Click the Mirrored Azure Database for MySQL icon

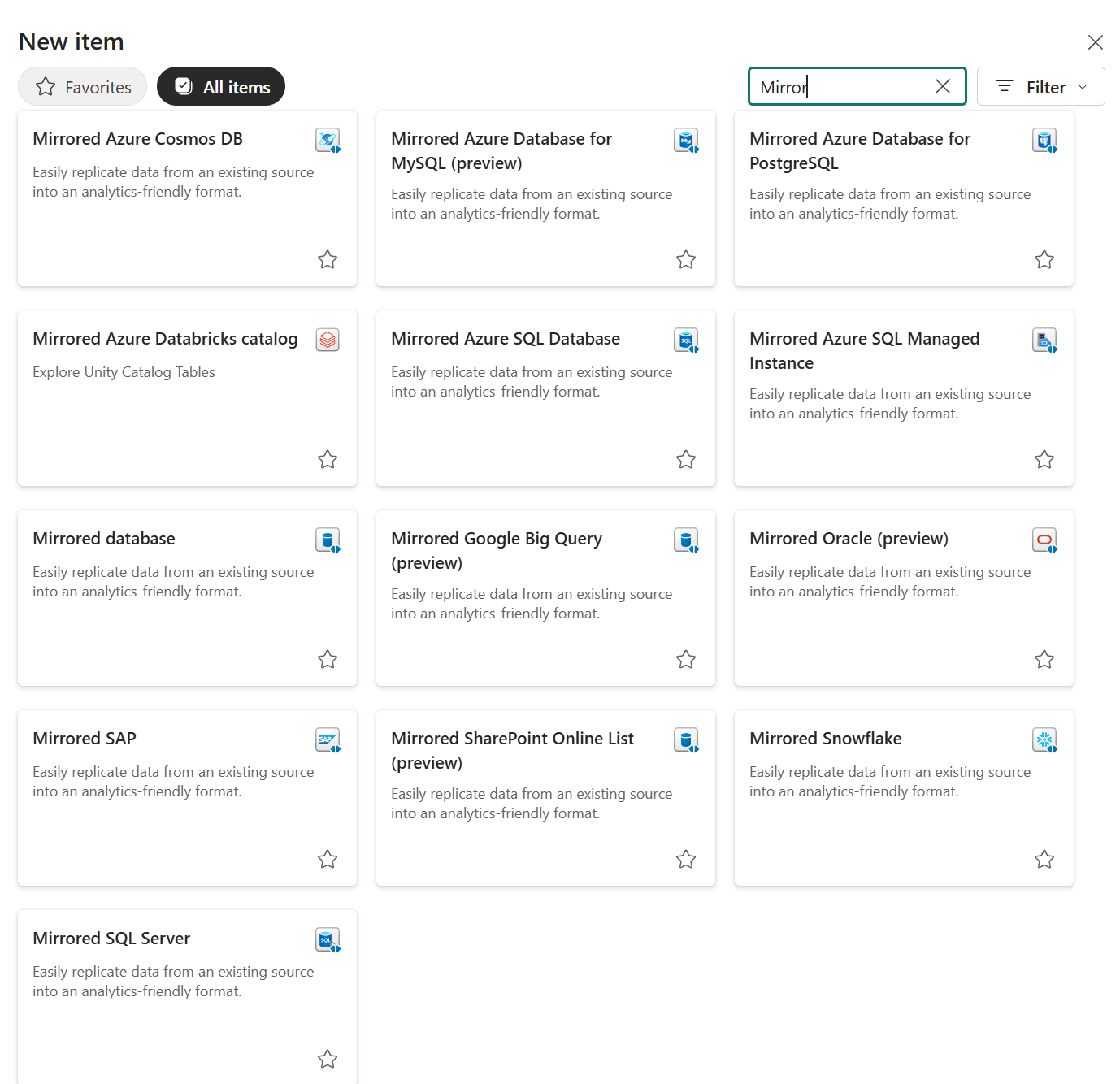point(686,141)
